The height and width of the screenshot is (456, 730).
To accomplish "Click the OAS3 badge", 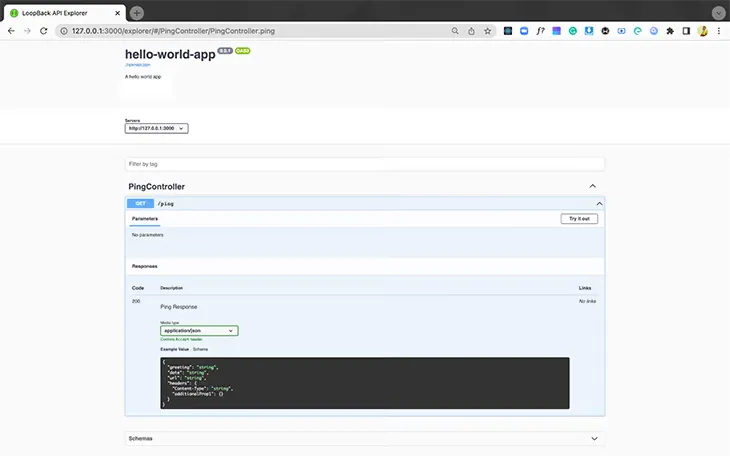I will click(243, 51).
